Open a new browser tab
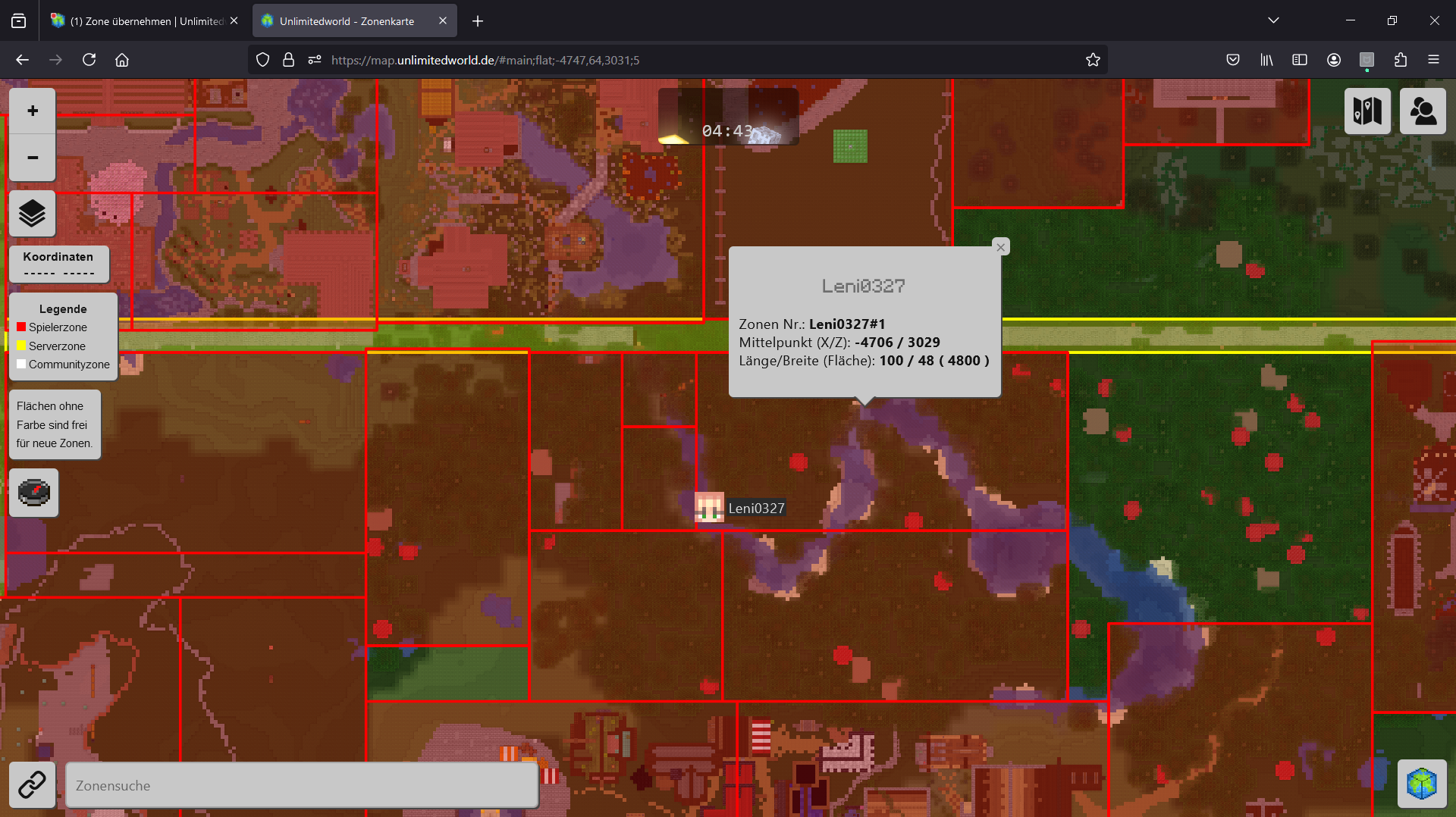1456x817 pixels. [478, 21]
